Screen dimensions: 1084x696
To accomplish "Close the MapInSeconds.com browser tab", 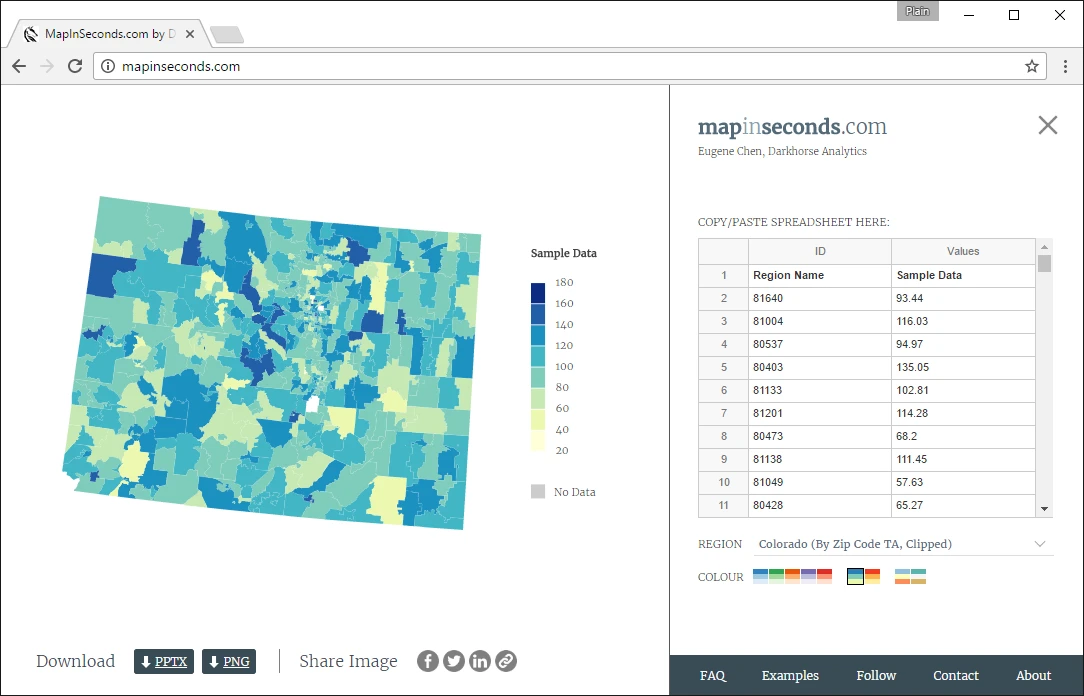I will click(189, 34).
